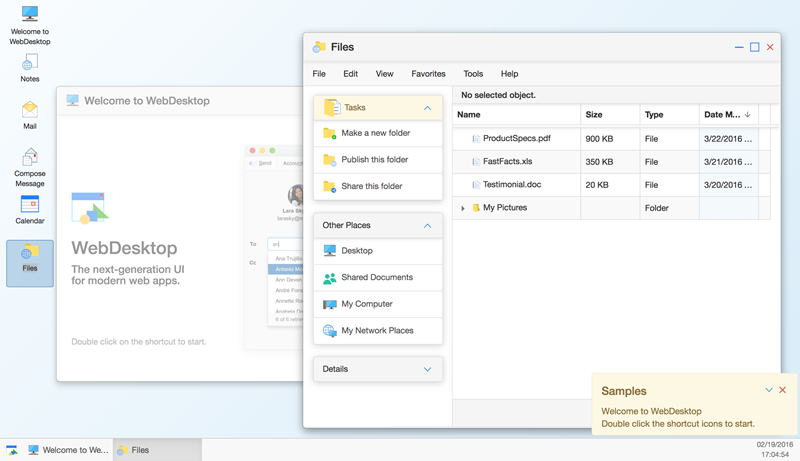Image resolution: width=800 pixels, height=461 pixels.
Task: Collapse the Samples notification panel
Action: (769, 391)
